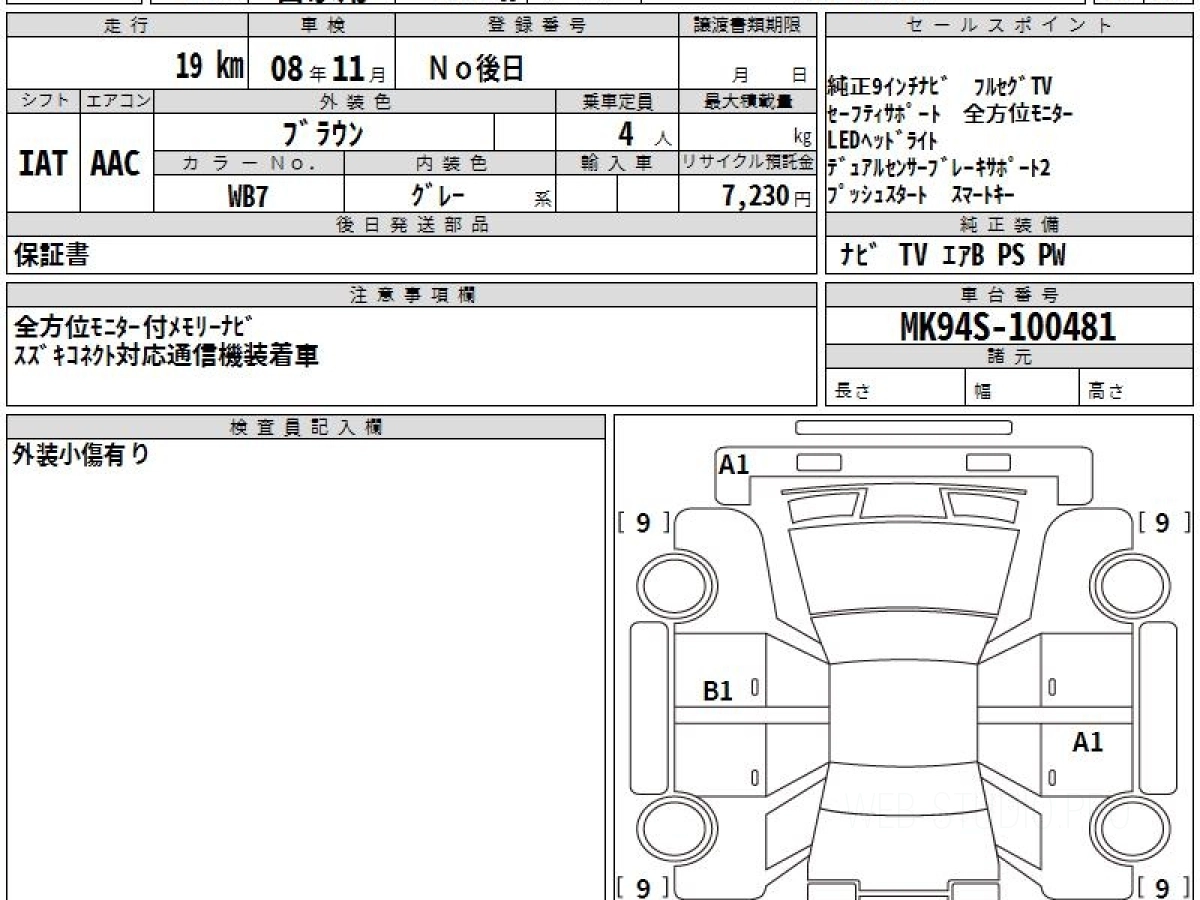Select the chassis number MK94S-100481
Viewport: 1200px width, 900px height.
point(1008,326)
